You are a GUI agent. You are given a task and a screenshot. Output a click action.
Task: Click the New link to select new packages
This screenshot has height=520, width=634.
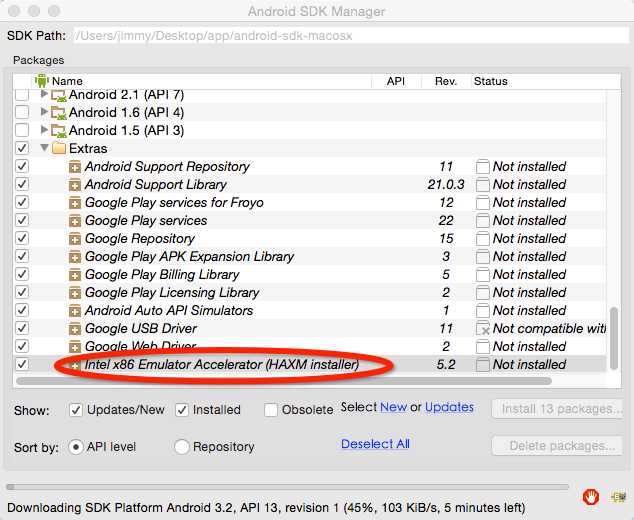[393, 407]
